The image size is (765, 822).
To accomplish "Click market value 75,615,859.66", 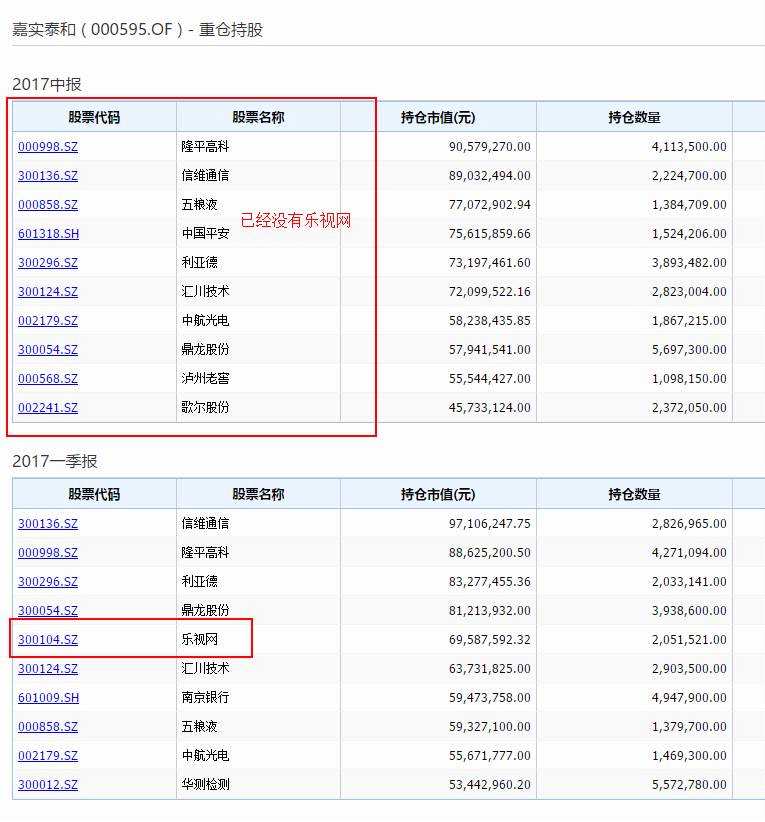I will pos(490,233).
